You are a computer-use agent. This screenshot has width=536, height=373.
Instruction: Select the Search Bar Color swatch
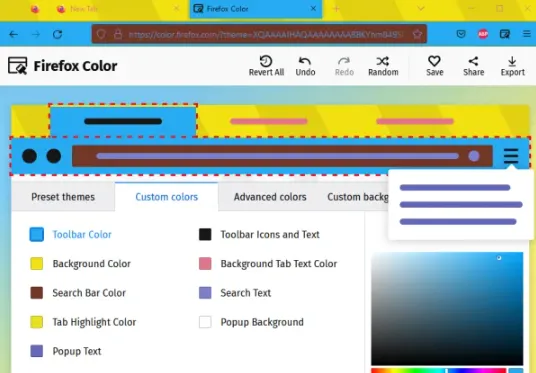click(x=37, y=293)
